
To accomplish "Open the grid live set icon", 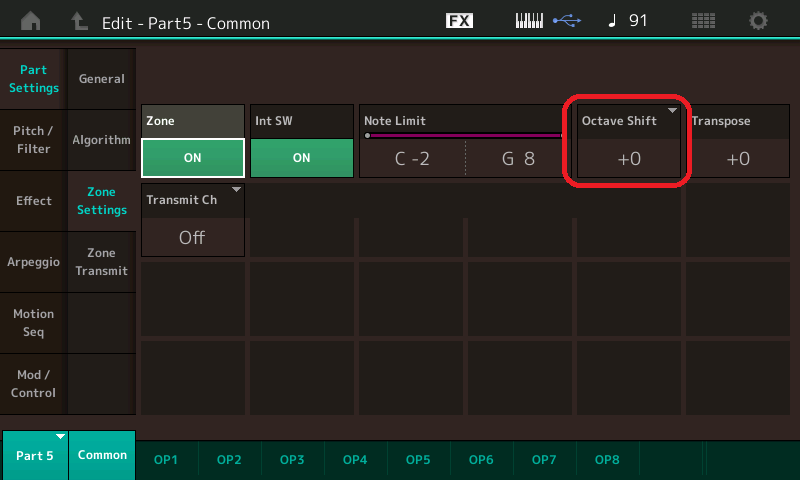I will [x=703, y=21].
